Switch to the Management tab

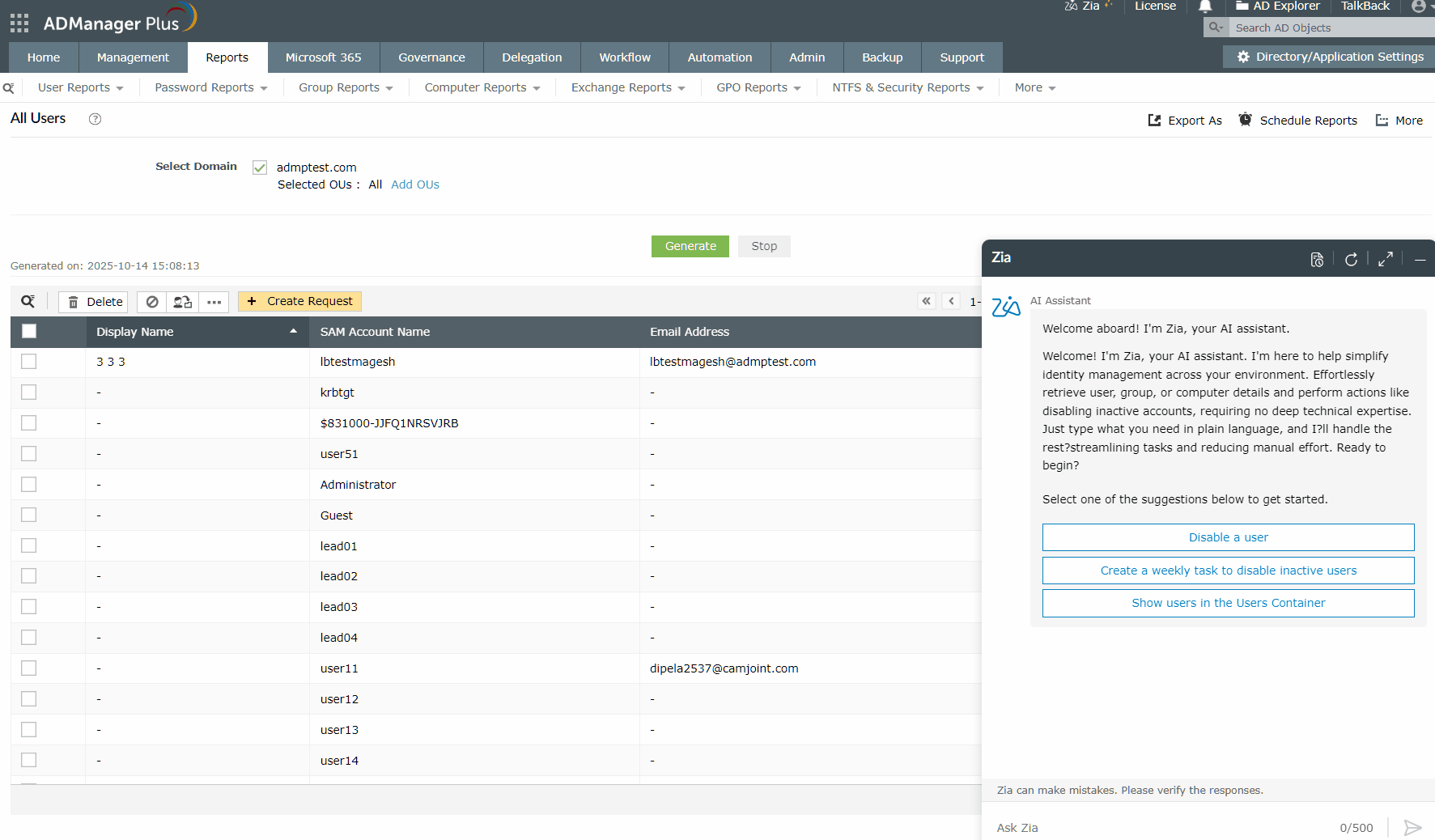coord(133,57)
